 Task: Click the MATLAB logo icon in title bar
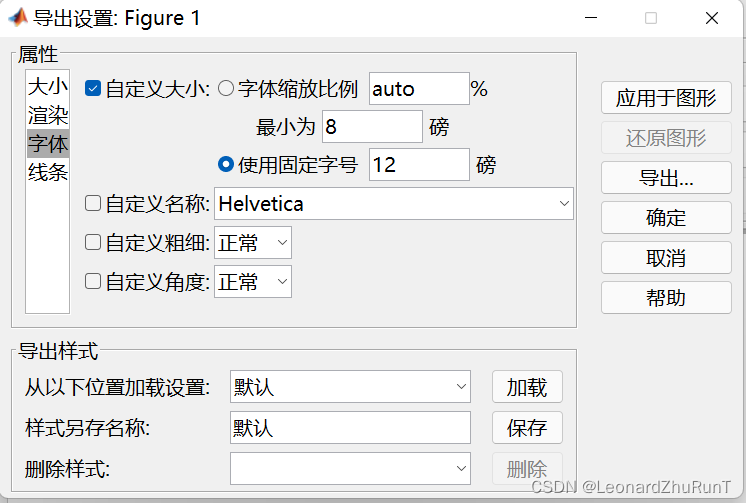tap(18, 18)
